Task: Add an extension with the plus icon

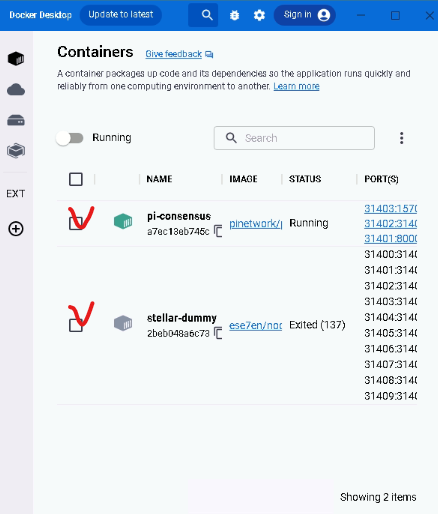Action: click(x=16, y=229)
